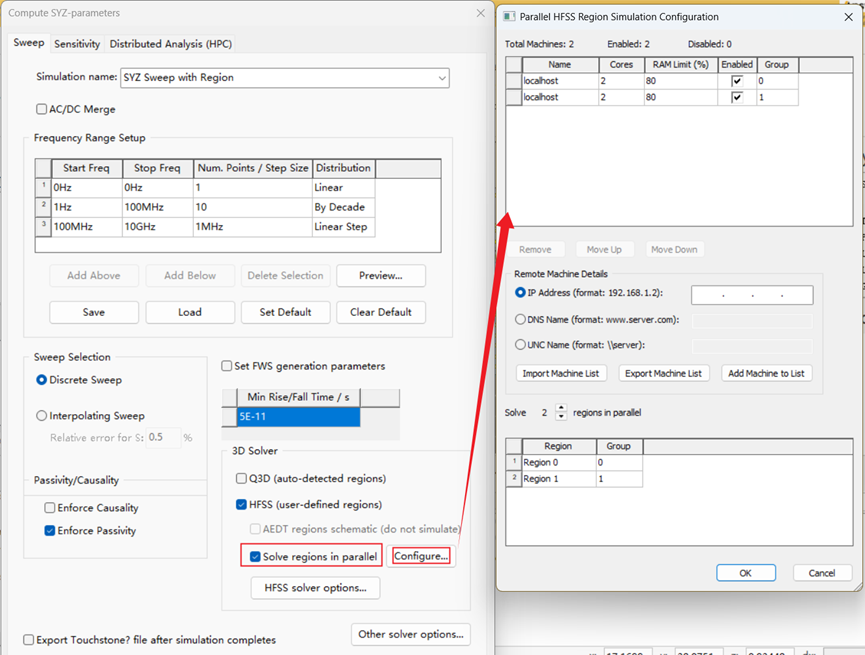The height and width of the screenshot is (655, 865).
Task: Enable the AC/DC Merge checkbox
Action: pos(42,109)
